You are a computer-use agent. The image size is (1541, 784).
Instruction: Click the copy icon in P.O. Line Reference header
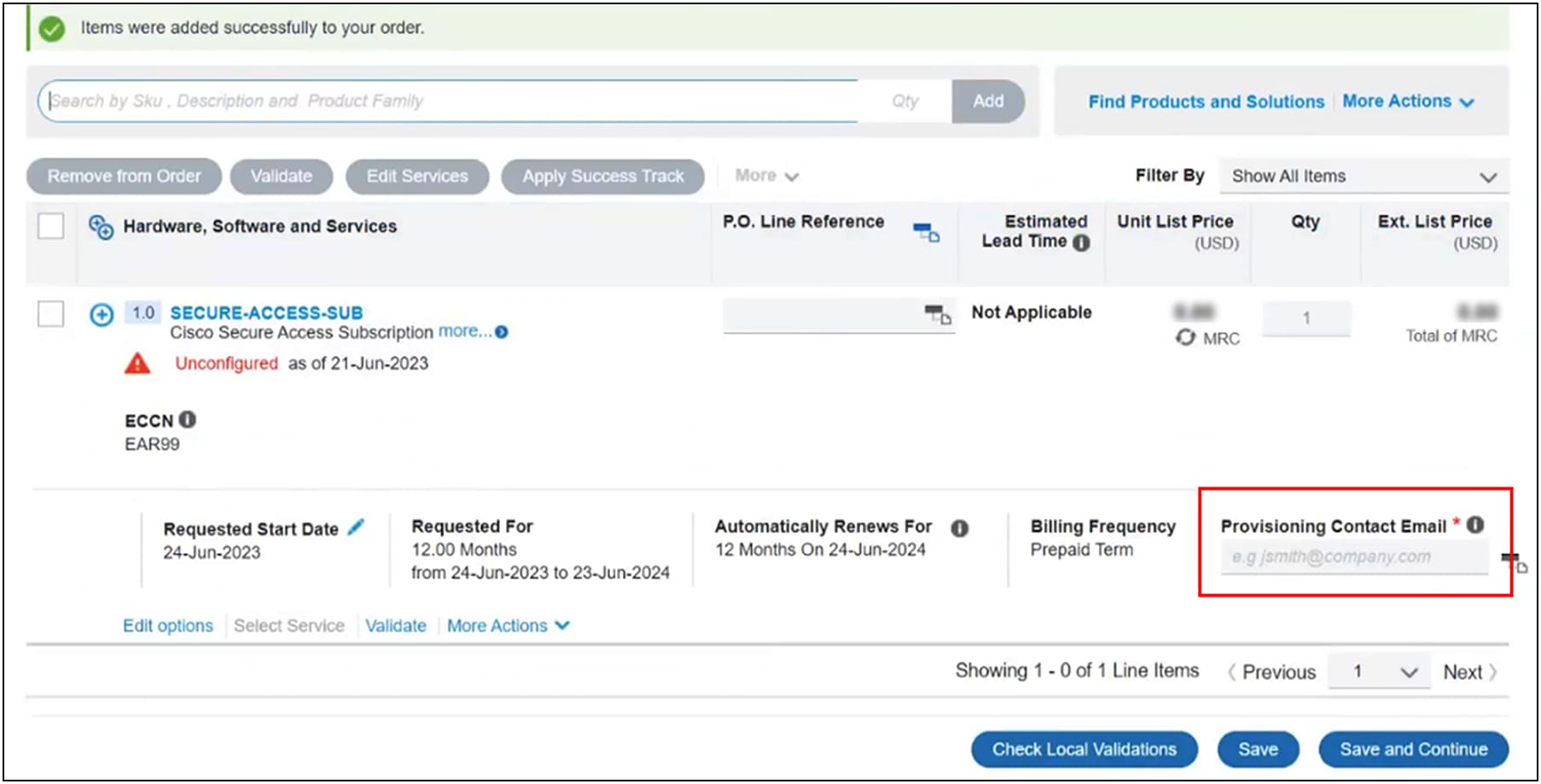[927, 232]
